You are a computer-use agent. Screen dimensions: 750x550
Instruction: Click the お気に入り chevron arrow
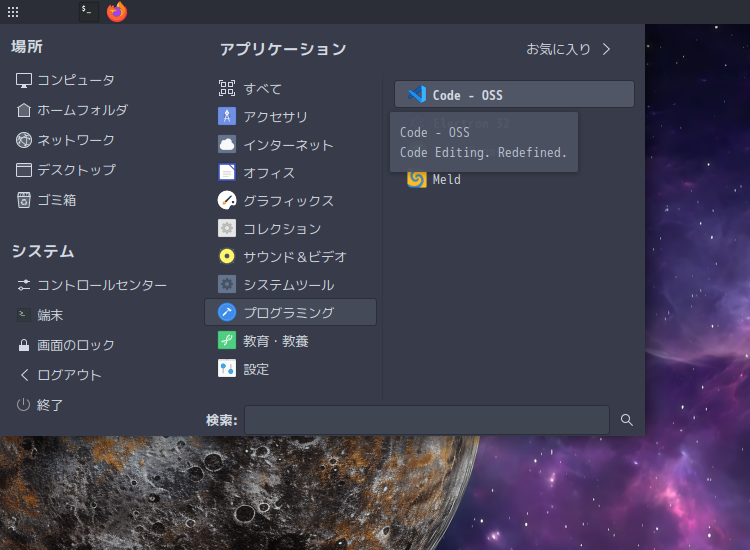tap(607, 49)
